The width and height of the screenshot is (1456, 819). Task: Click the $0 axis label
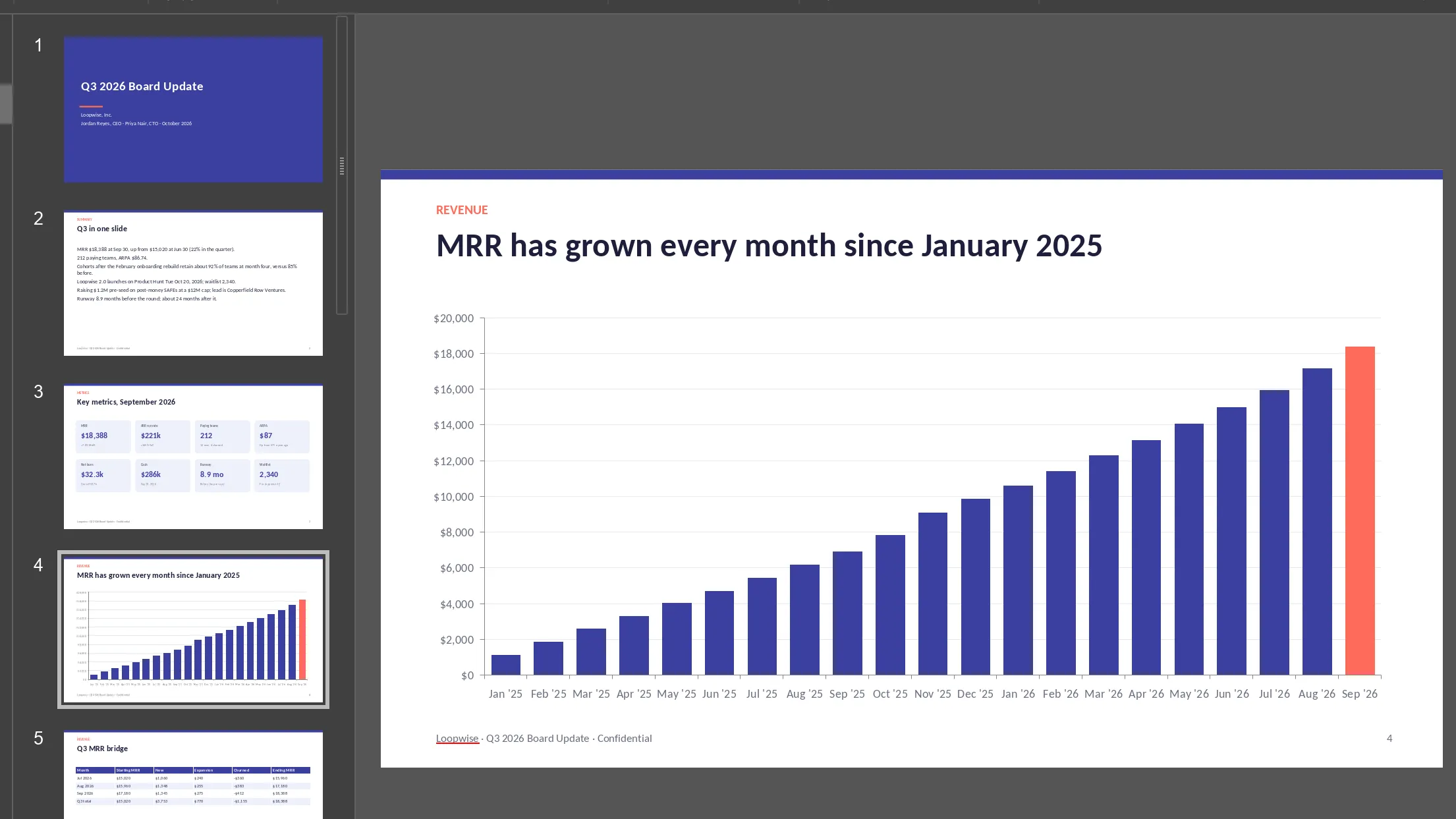pos(467,675)
